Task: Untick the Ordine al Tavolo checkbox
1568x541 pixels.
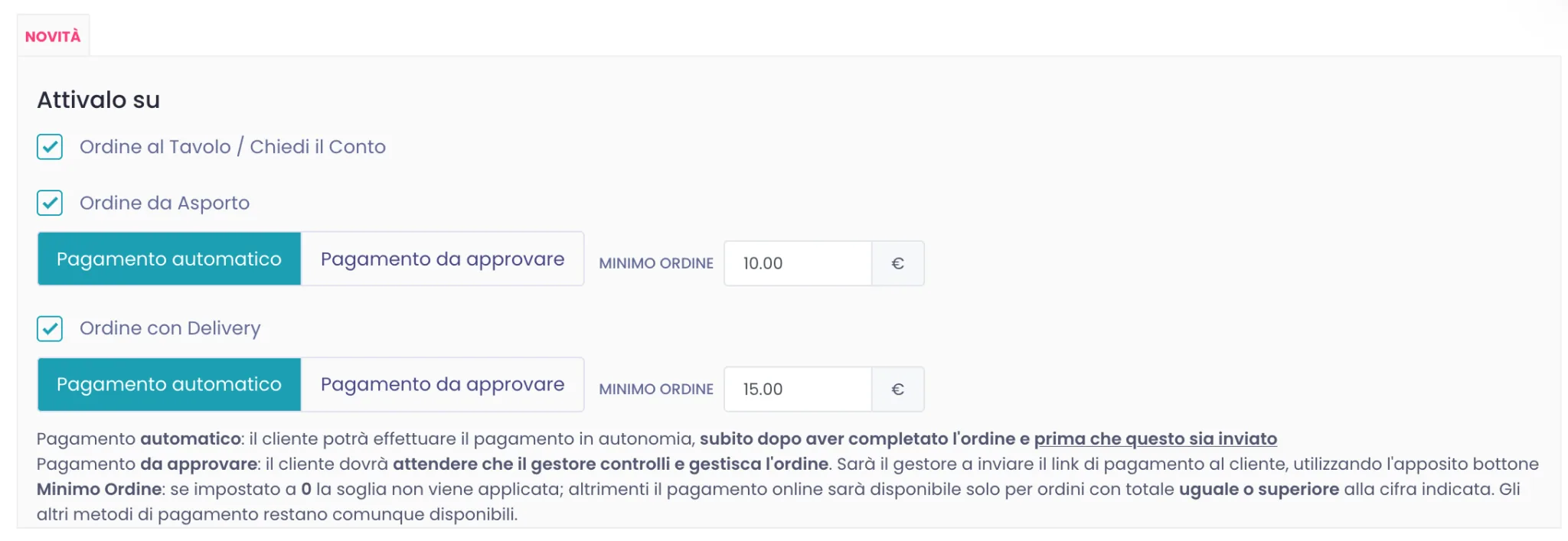Action: click(x=50, y=147)
